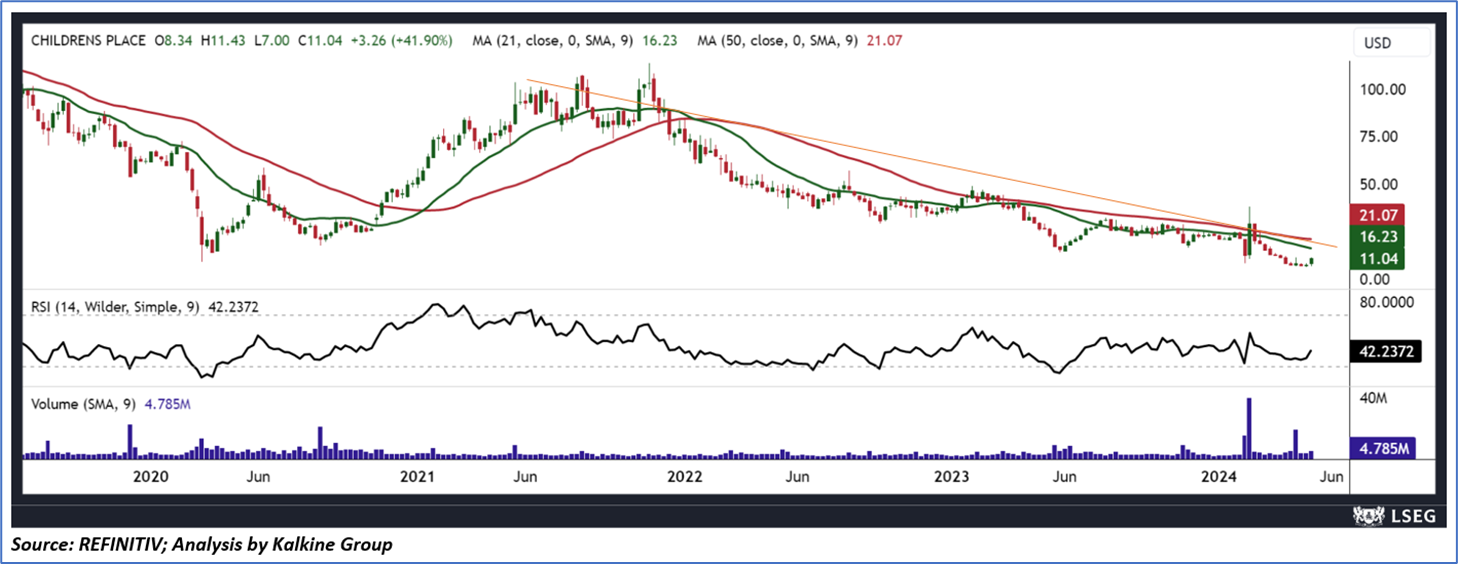Click the C11.04 close value
This screenshot has height=564, width=1458.
click(321, 41)
